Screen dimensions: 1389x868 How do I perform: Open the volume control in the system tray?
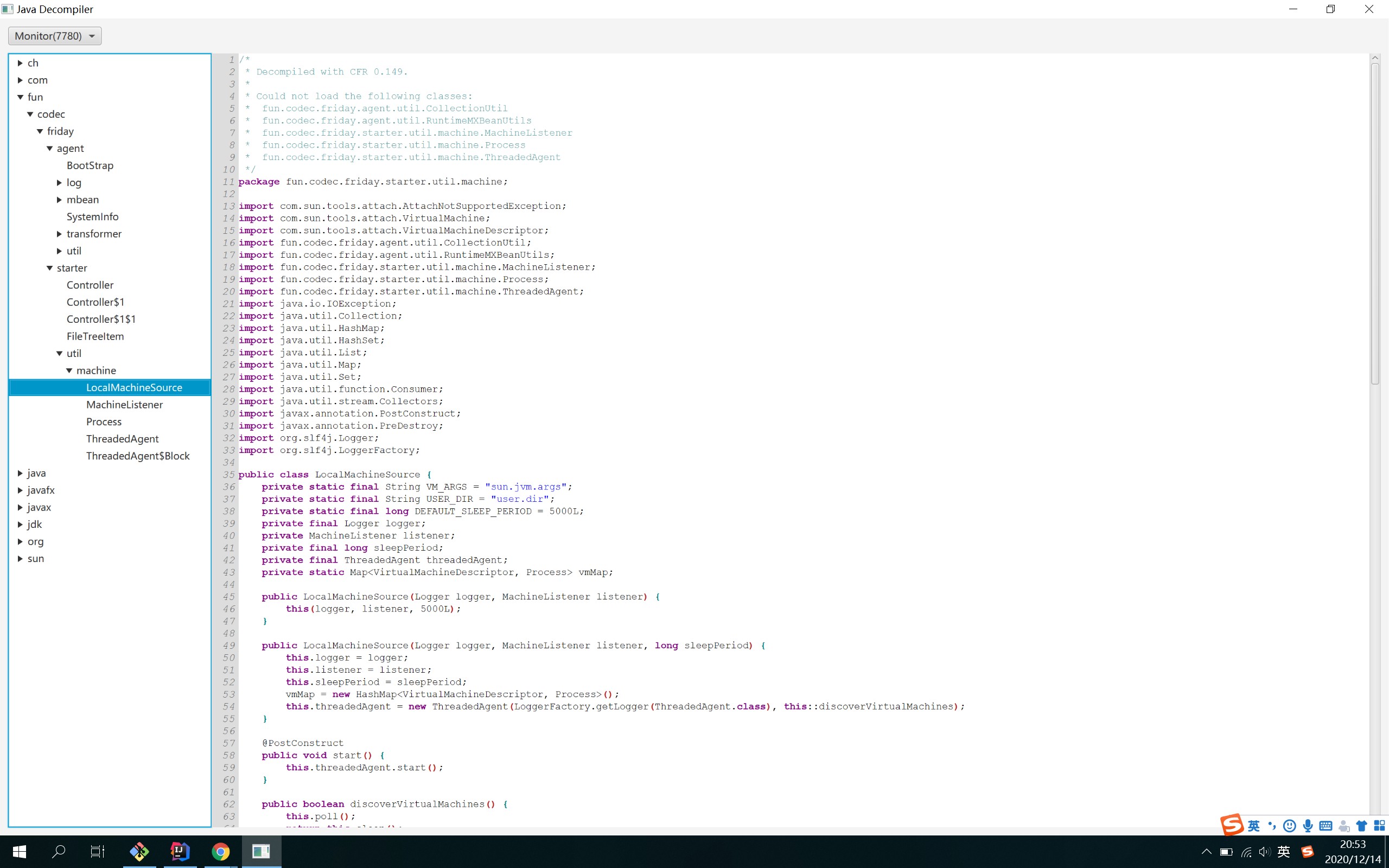tap(1265, 852)
